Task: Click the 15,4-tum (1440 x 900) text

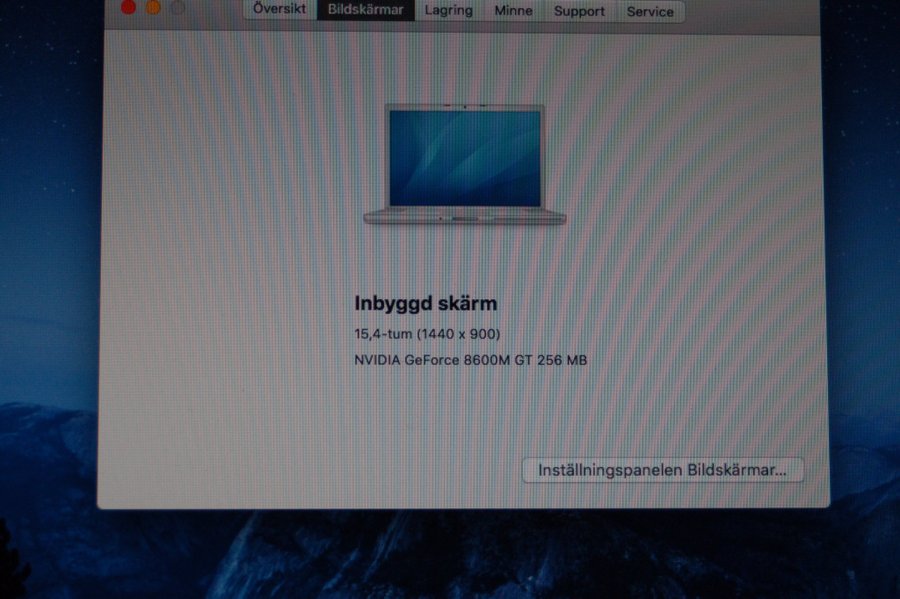Action: coord(427,333)
